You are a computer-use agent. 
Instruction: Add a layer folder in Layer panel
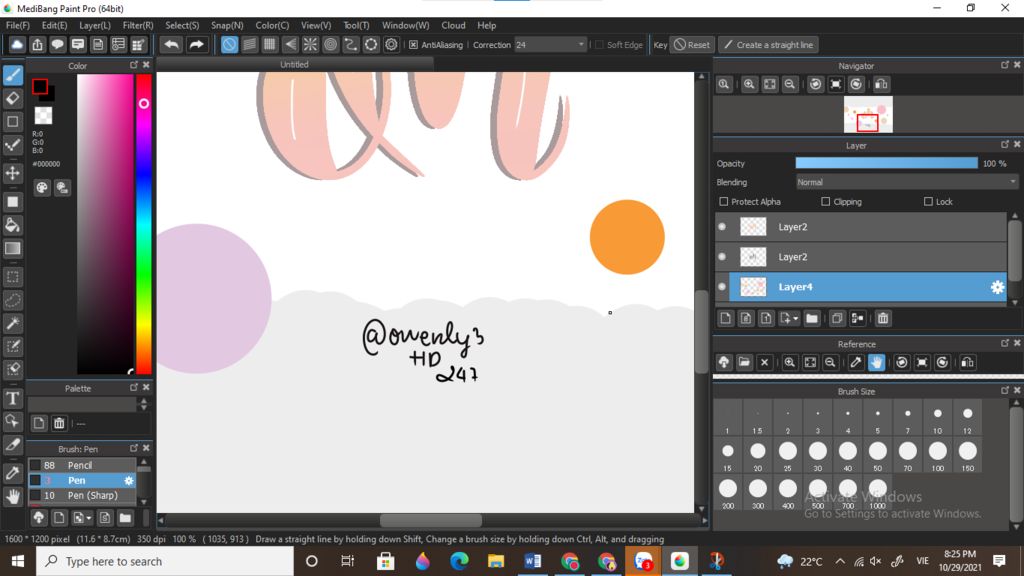(812, 318)
